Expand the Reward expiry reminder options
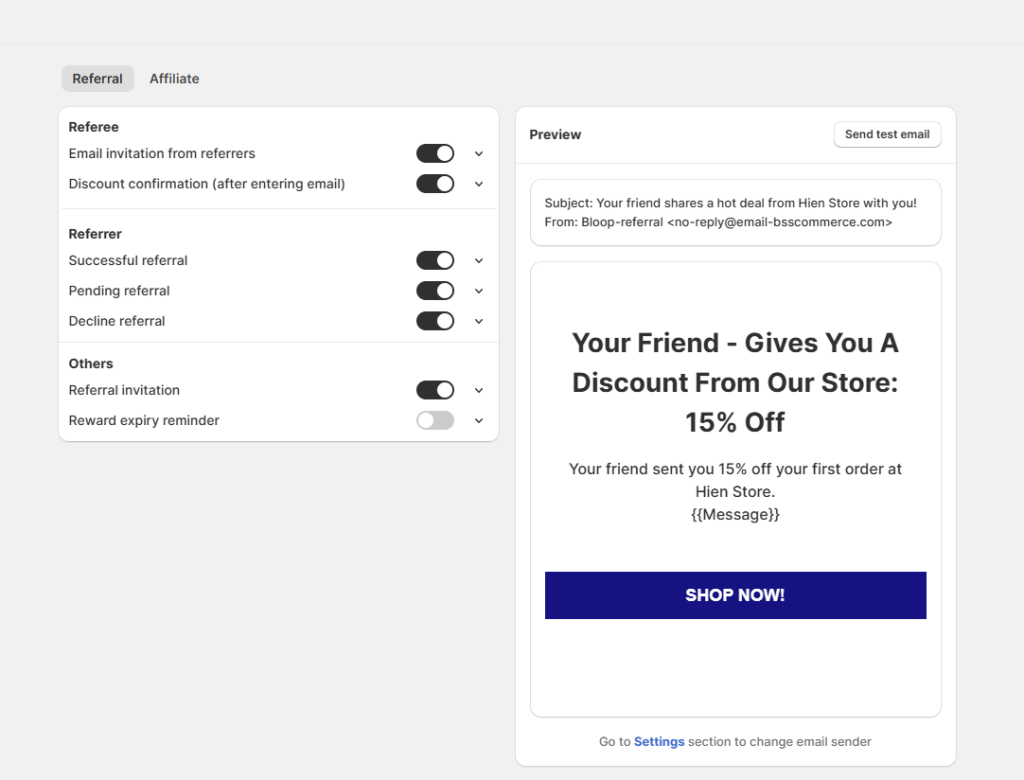The width and height of the screenshot is (1024, 780). click(x=478, y=420)
